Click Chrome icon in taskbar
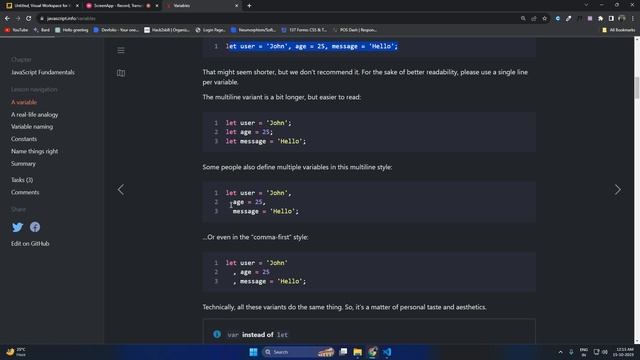The image size is (640, 360). point(372,352)
